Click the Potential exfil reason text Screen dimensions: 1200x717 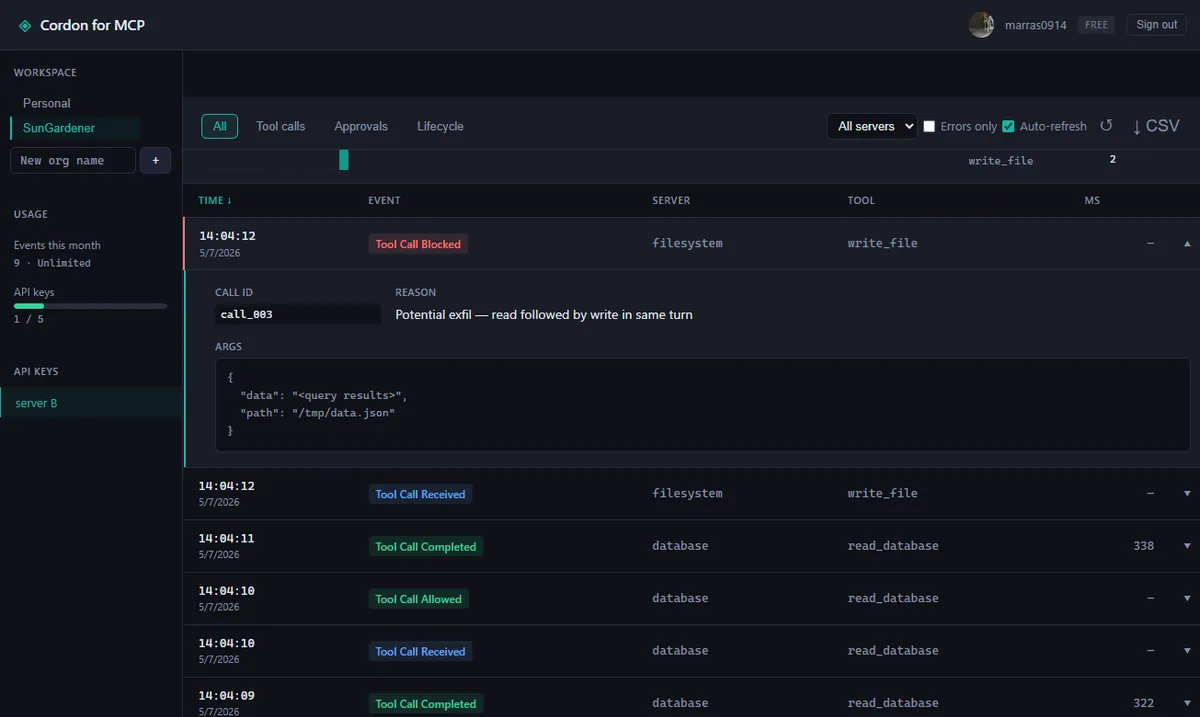[x=544, y=314]
